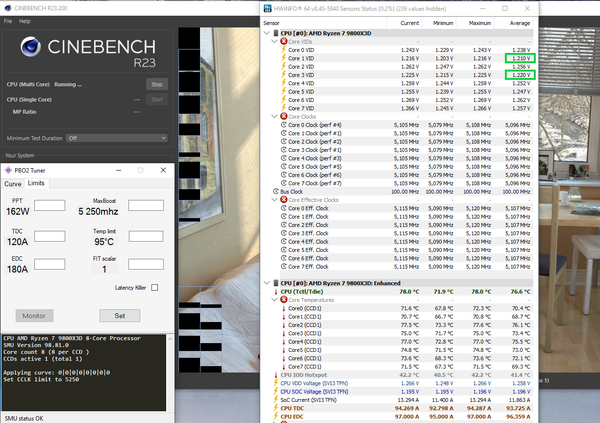
Task: Click the Cinebench R23 title bar icon
Action: click(x=7, y=8)
